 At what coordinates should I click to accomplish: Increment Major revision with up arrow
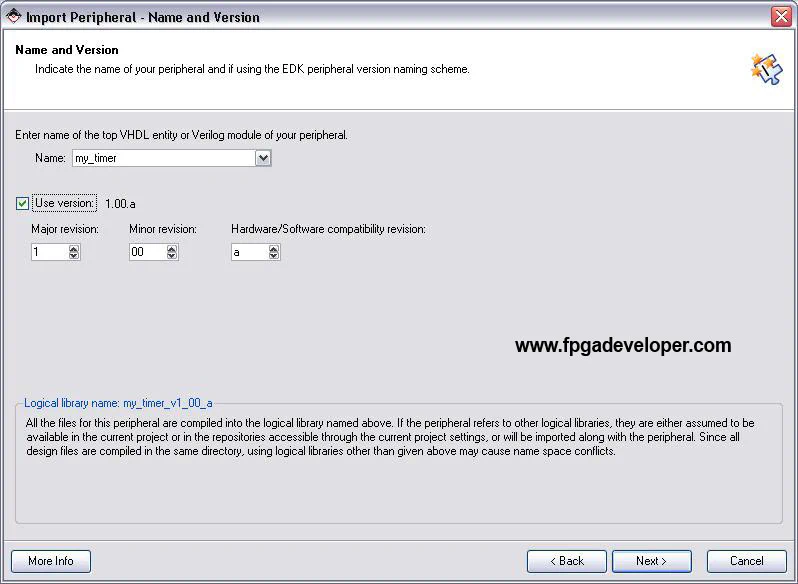pos(74,249)
